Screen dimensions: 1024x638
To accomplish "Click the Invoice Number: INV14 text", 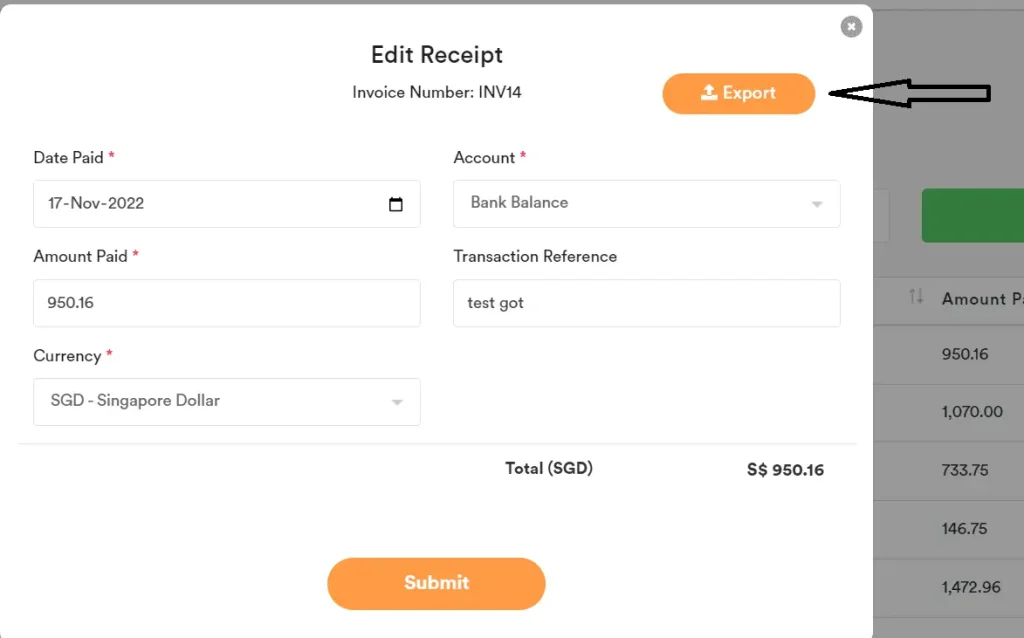I will click(437, 92).
